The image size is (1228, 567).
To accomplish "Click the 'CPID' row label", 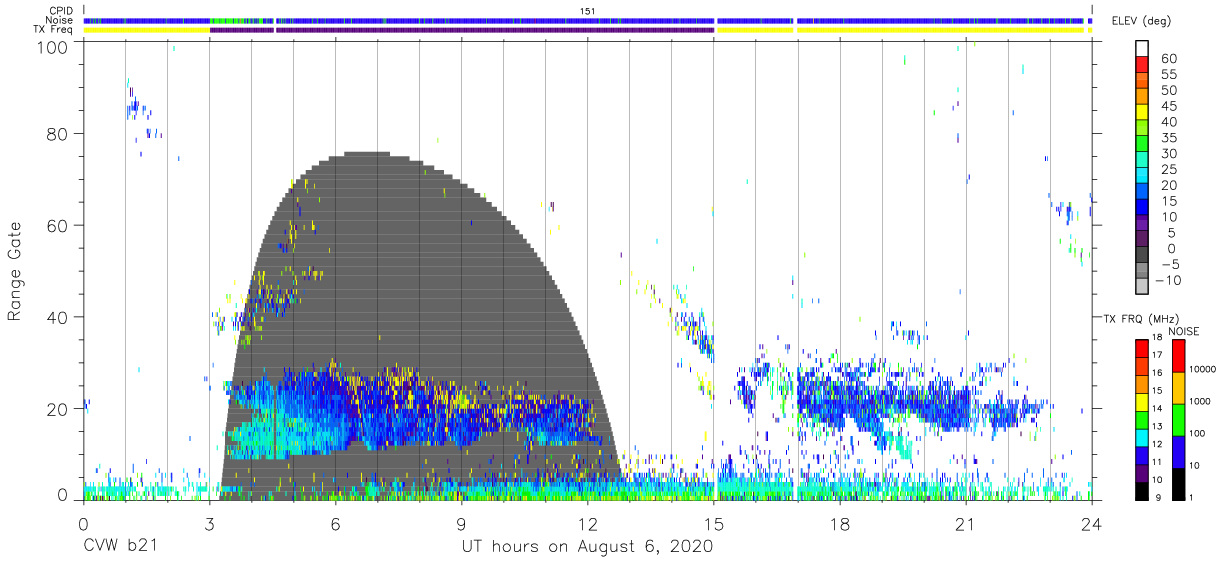I will pos(60,11).
